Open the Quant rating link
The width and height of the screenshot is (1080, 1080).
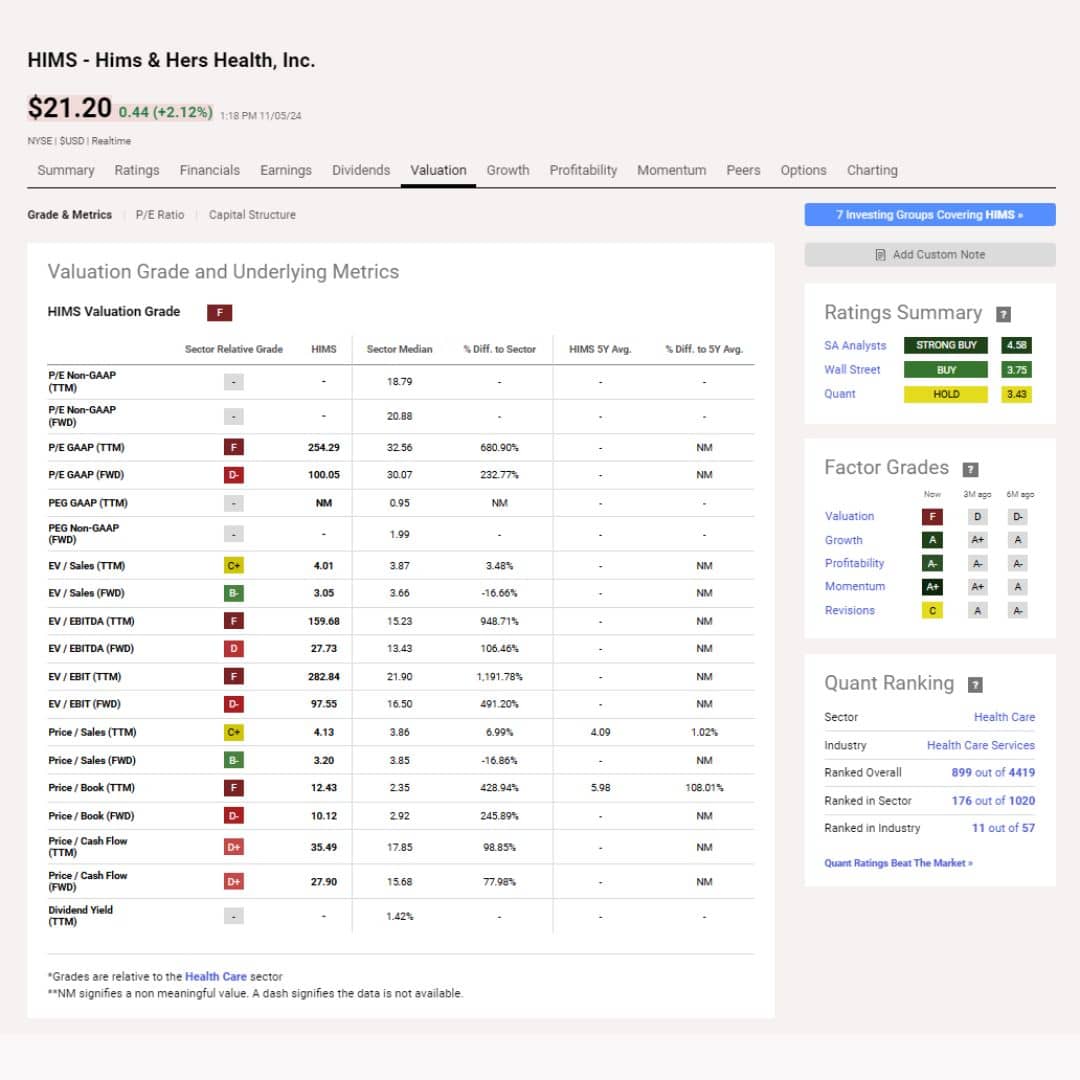pyautogui.click(x=840, y=394)
